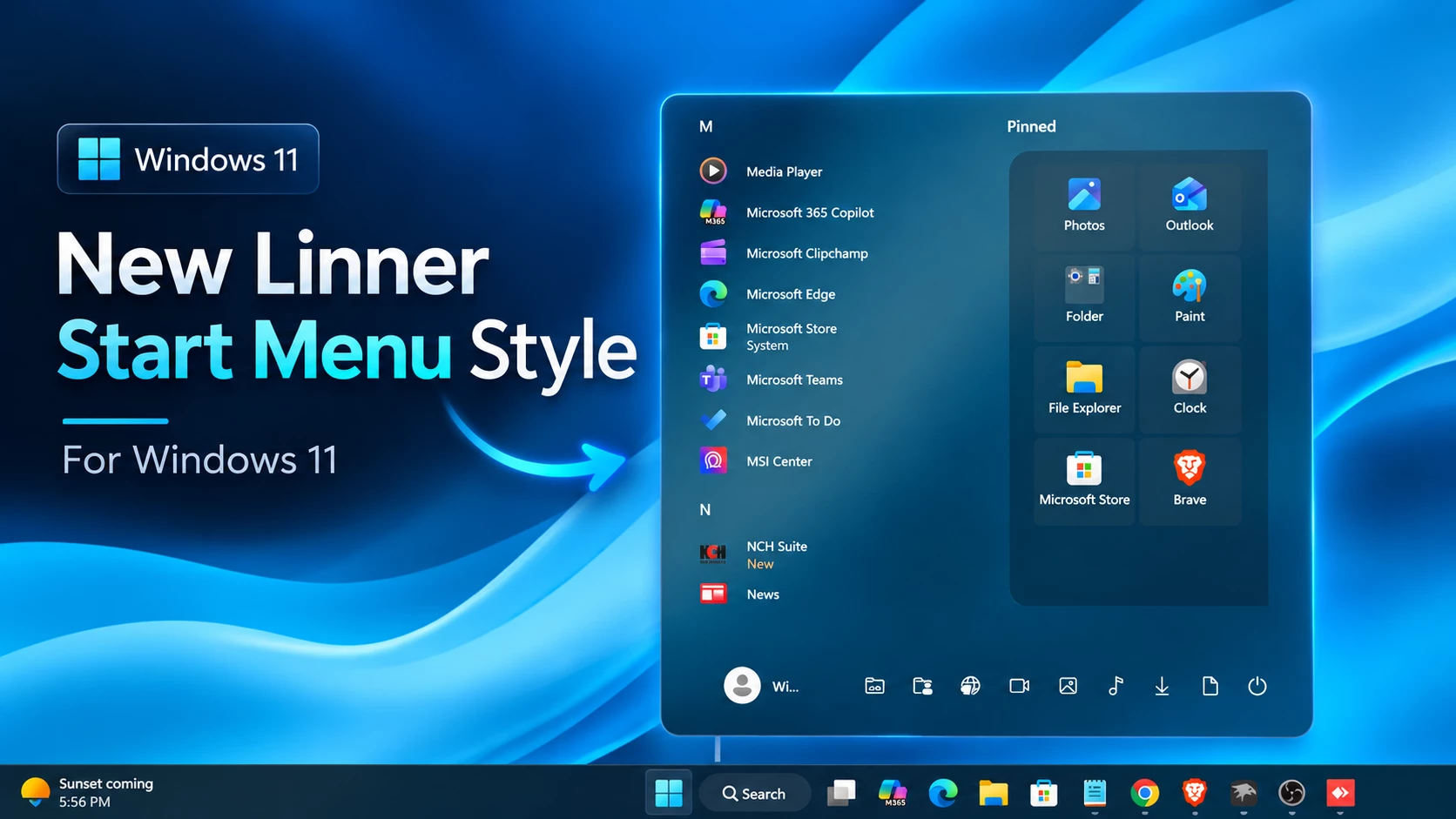Open Downloads folder shortcut in the Start menu bottom row

tap(1162, 686)
